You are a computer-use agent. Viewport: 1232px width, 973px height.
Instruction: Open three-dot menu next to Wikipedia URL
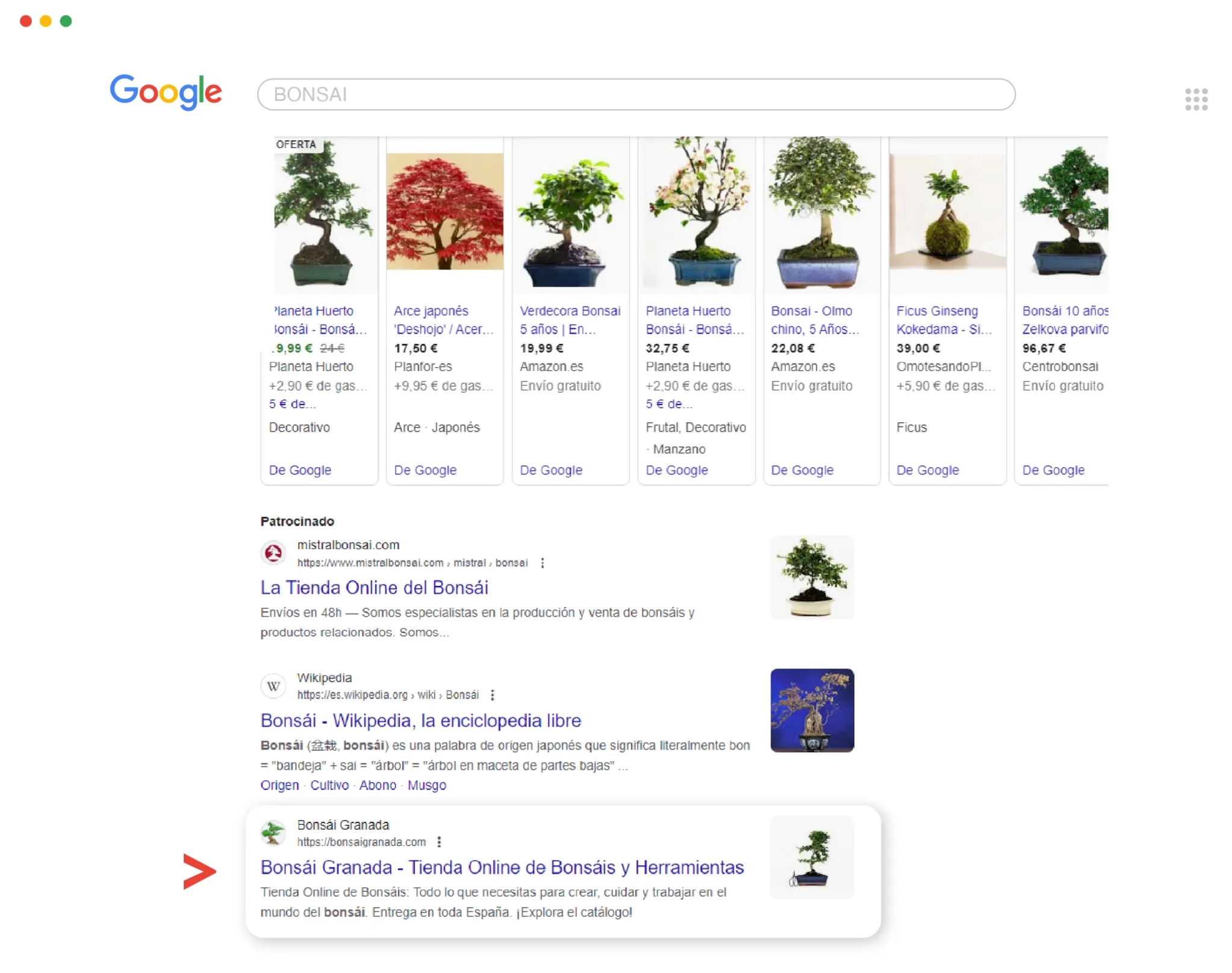pyautogui.click(x=493, y=695)
